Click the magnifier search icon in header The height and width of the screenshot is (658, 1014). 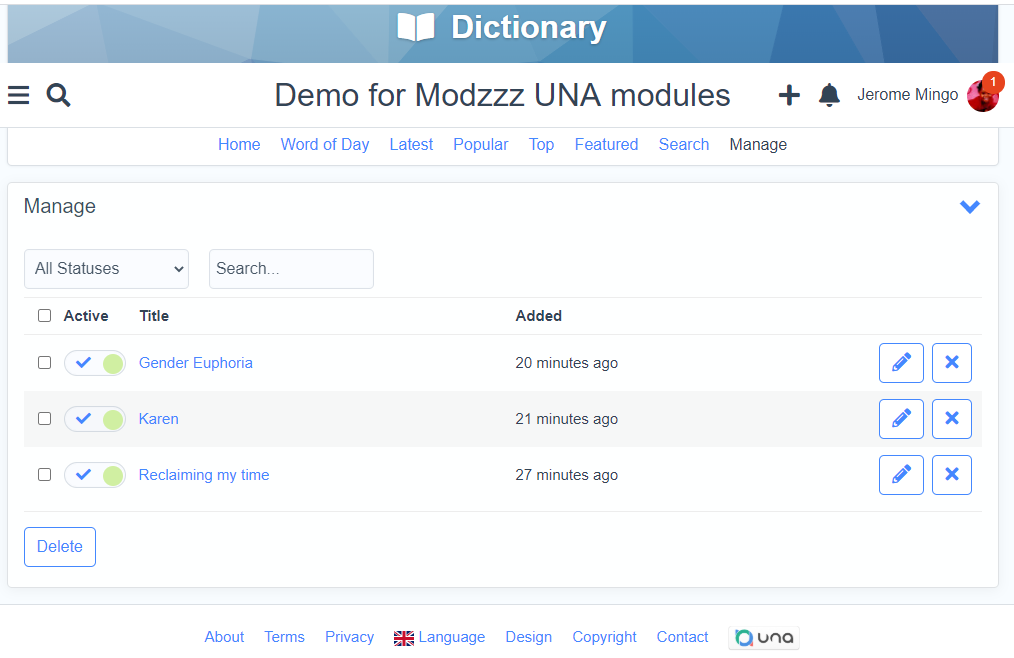[59, 95]
